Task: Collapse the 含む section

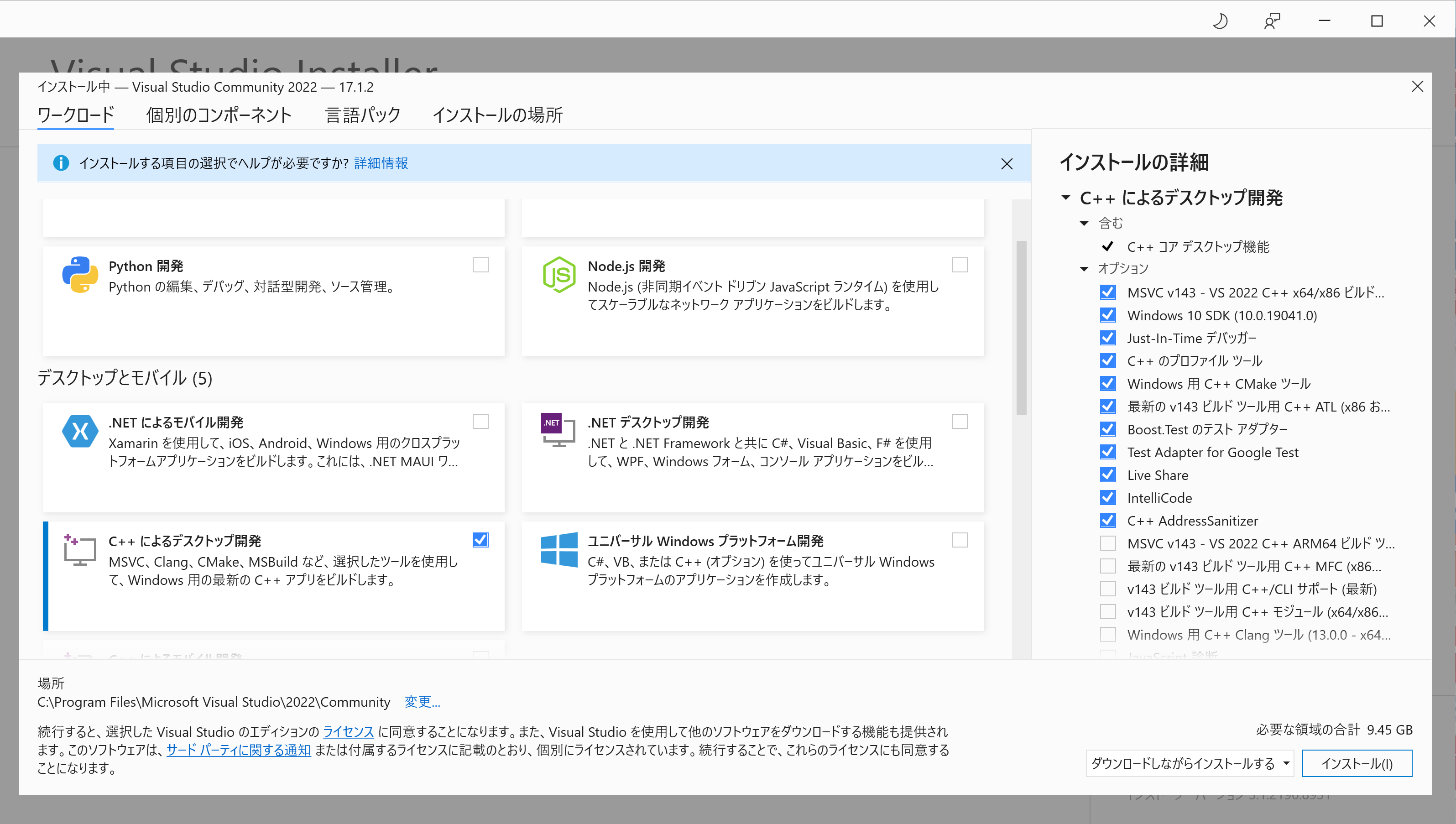Action: [1084, 224]
